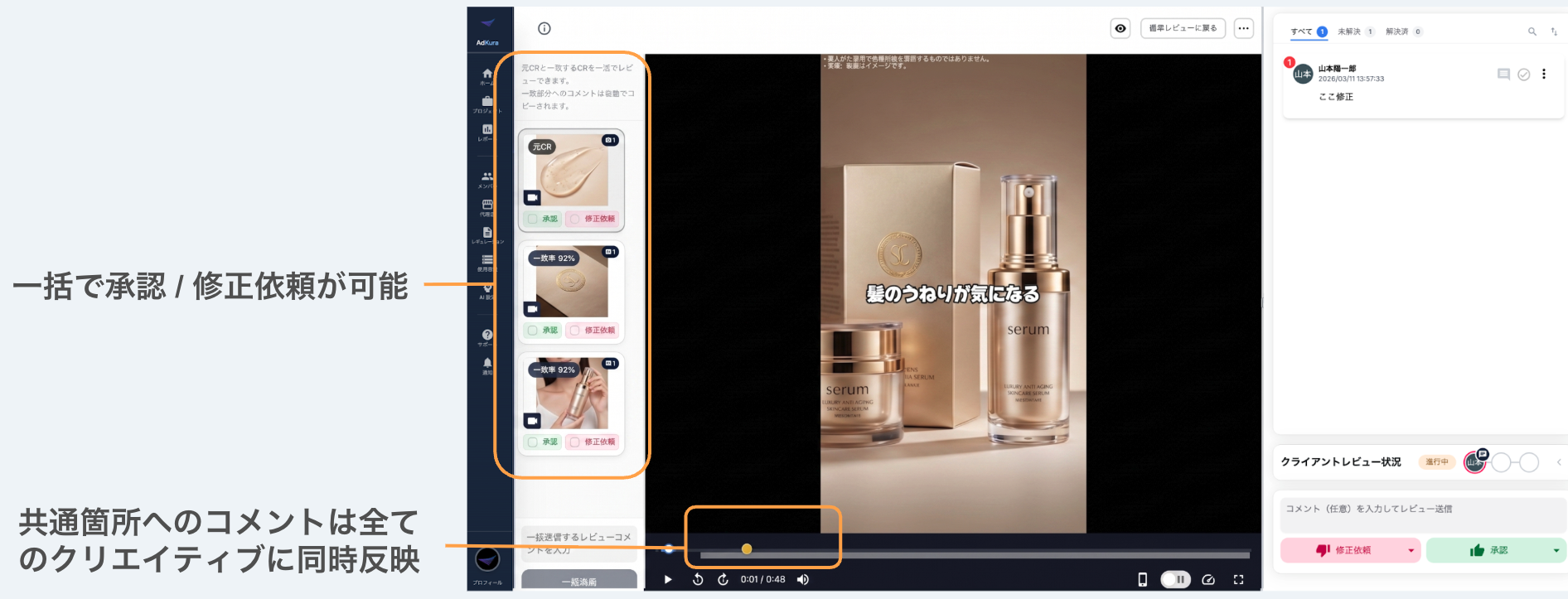This screenshot has width=1568, height=599.
Task: Toggle the eye visibility button
Action: click(1120, 28)
